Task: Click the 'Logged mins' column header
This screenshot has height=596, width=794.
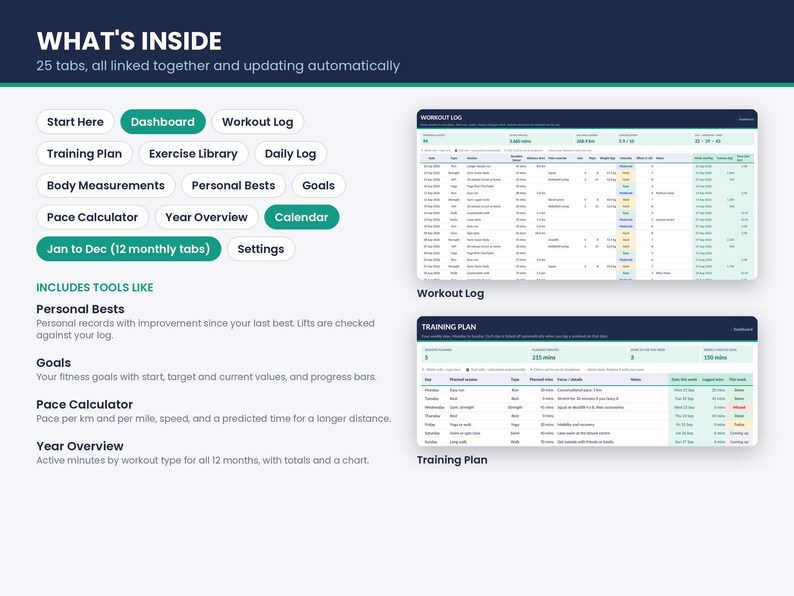Action: pyautogui.click(x=712, y=379)
